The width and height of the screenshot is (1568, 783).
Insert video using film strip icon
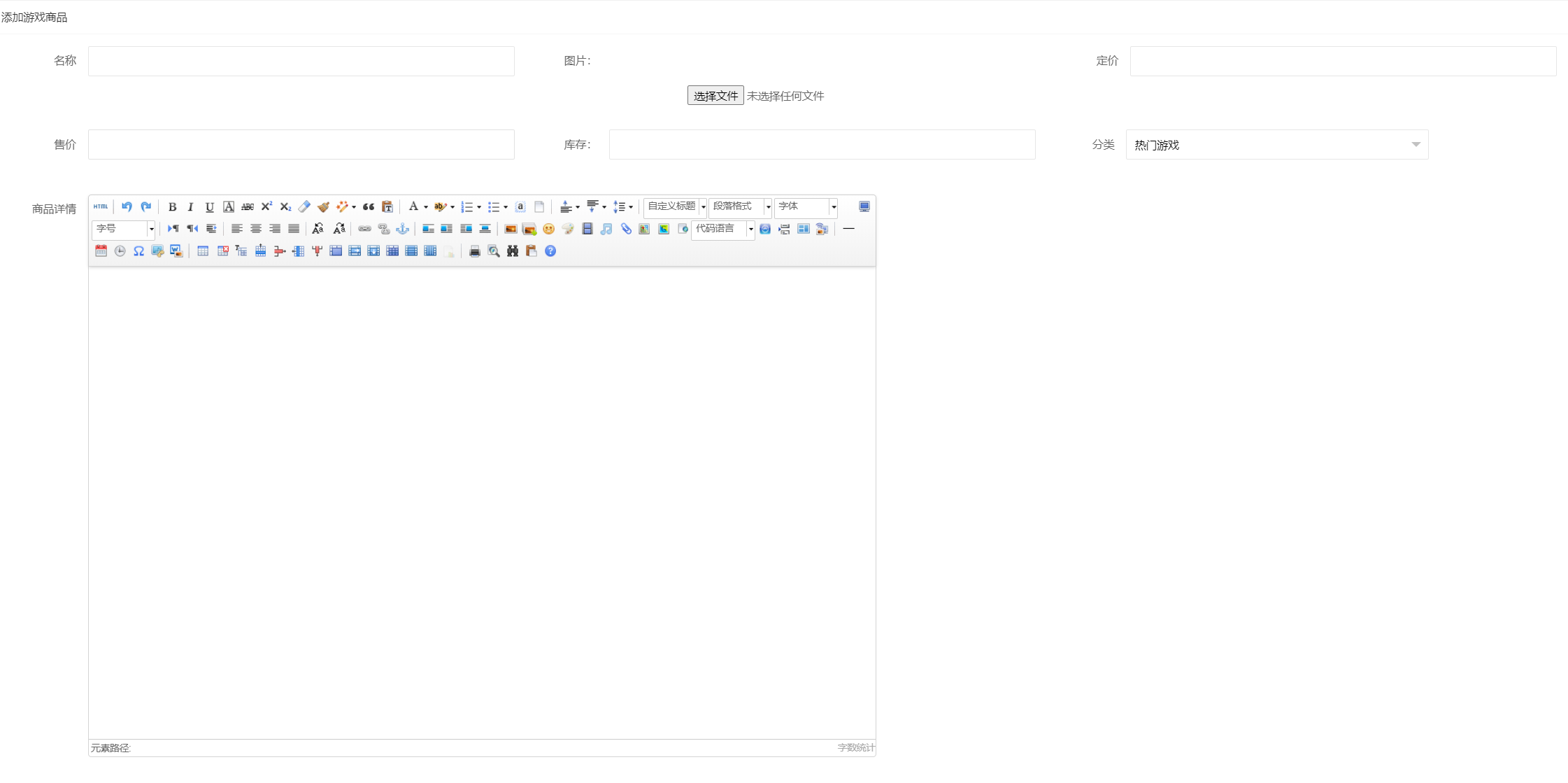(x=587, y=229)
